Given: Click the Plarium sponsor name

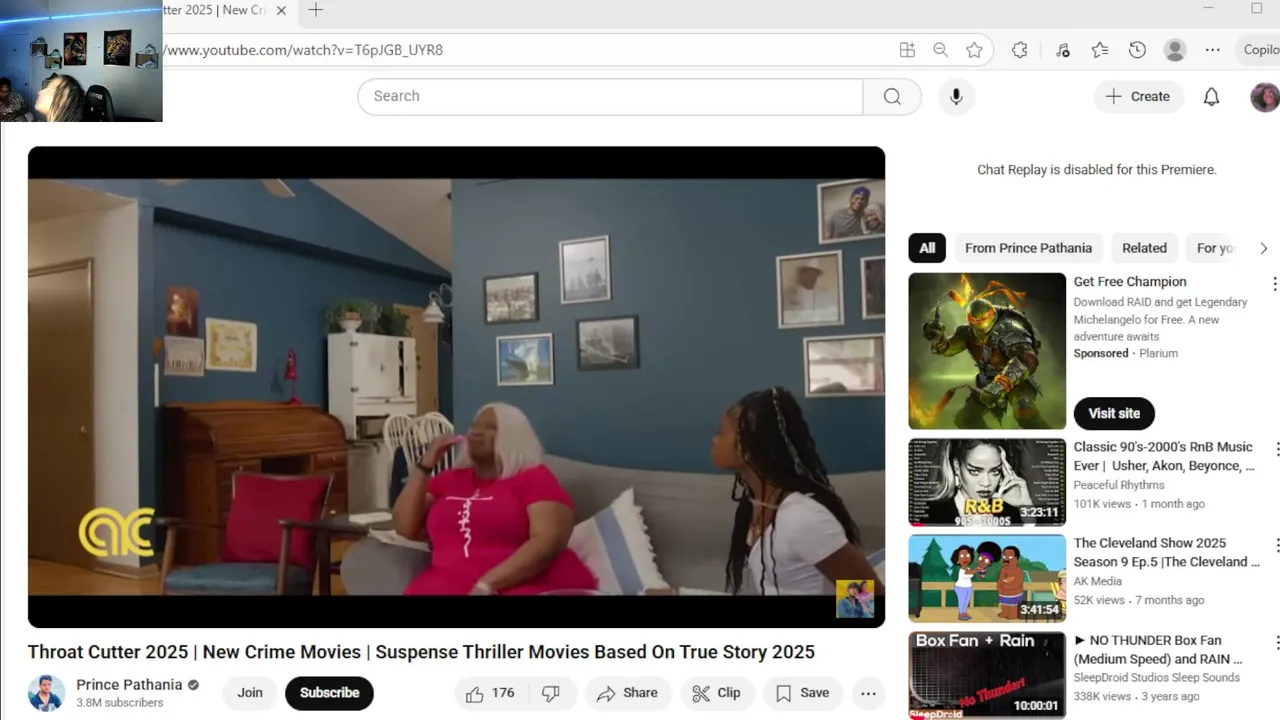Looking at the screenshot, I should point(1158,353).
